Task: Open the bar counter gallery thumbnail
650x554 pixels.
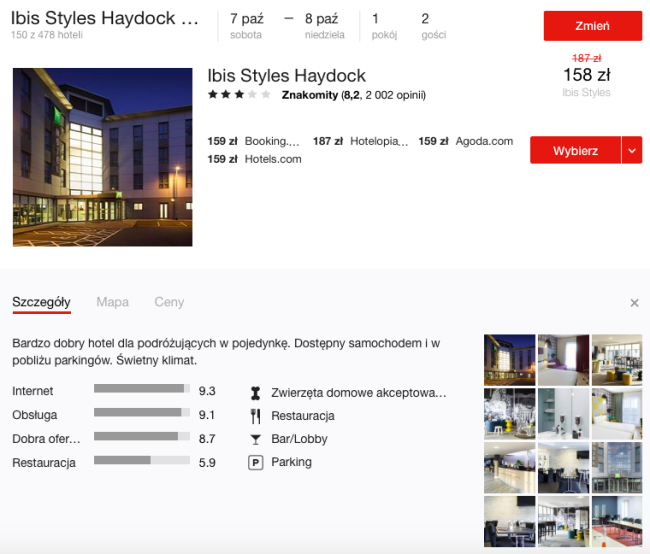Action: click(x=509, y=468)
